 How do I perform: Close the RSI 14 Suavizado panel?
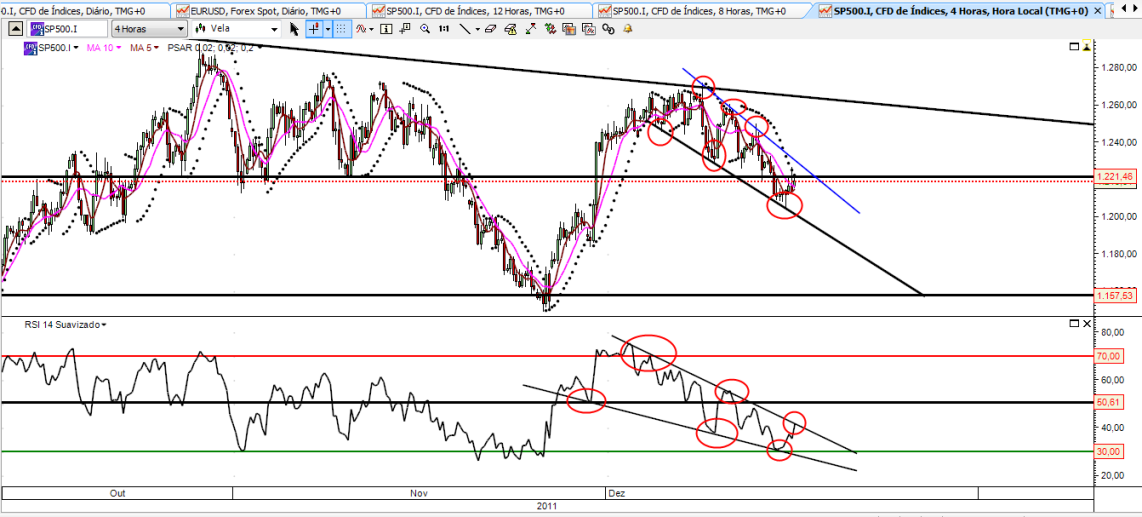[x=1087, y=323]
